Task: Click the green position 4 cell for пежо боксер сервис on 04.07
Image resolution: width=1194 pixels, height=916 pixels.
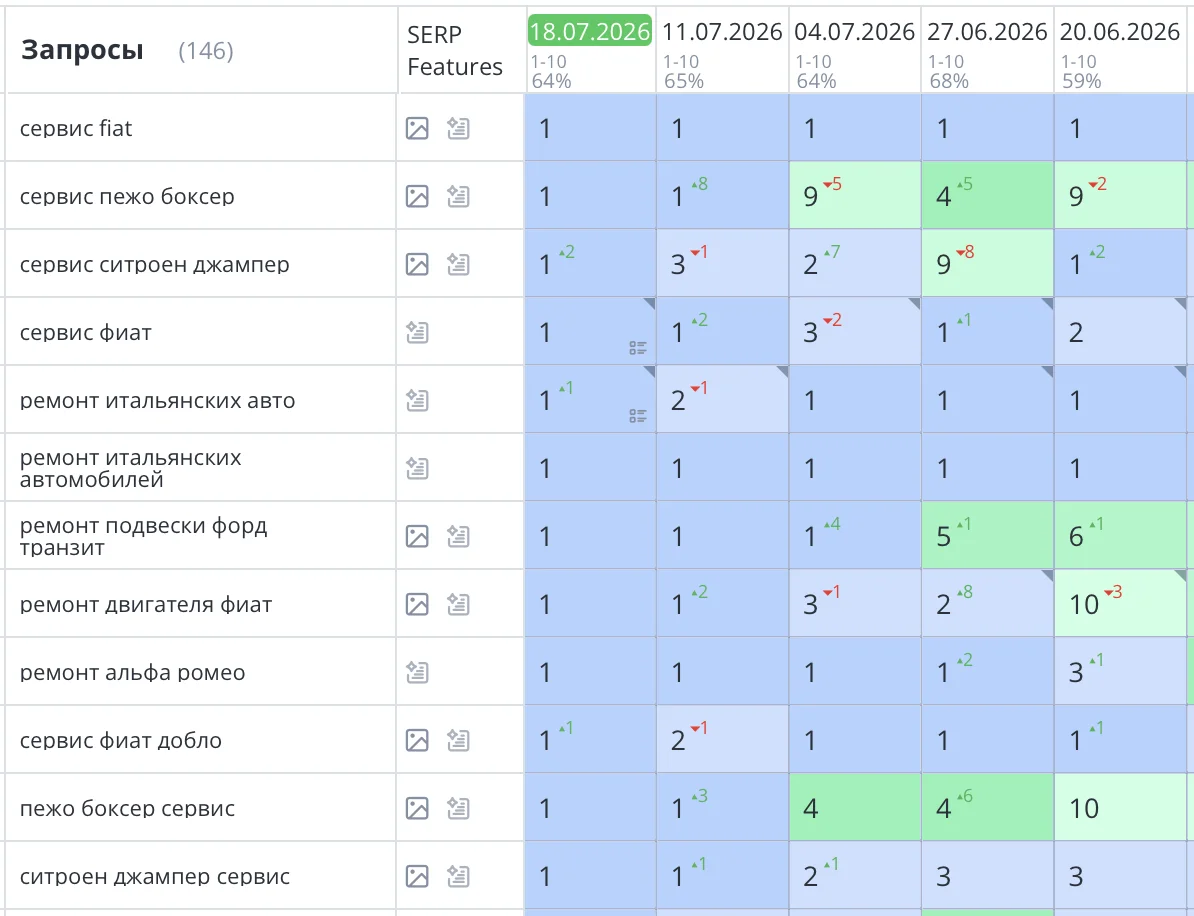Action: tap(855, 808)
